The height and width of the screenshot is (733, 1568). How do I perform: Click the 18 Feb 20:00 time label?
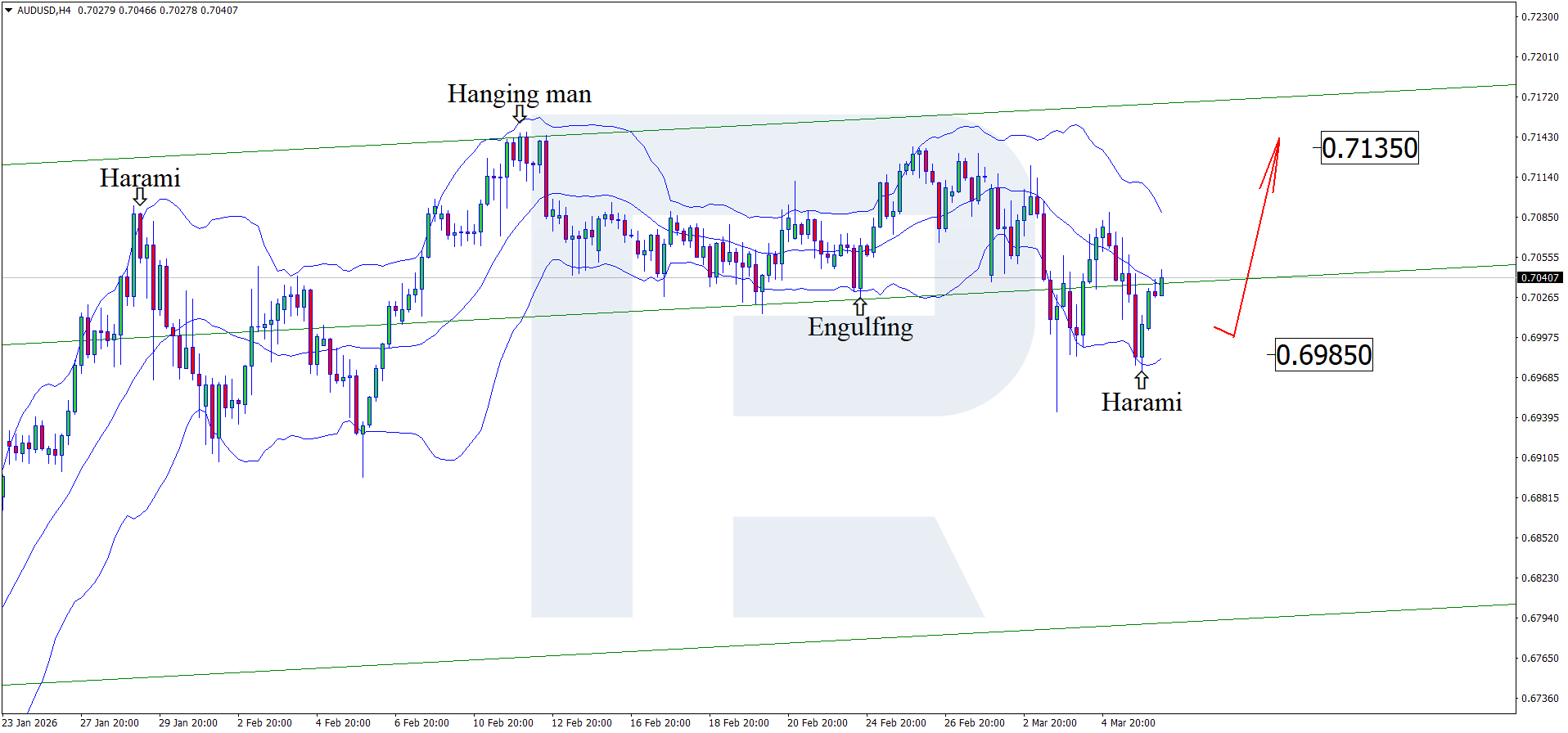739,723
